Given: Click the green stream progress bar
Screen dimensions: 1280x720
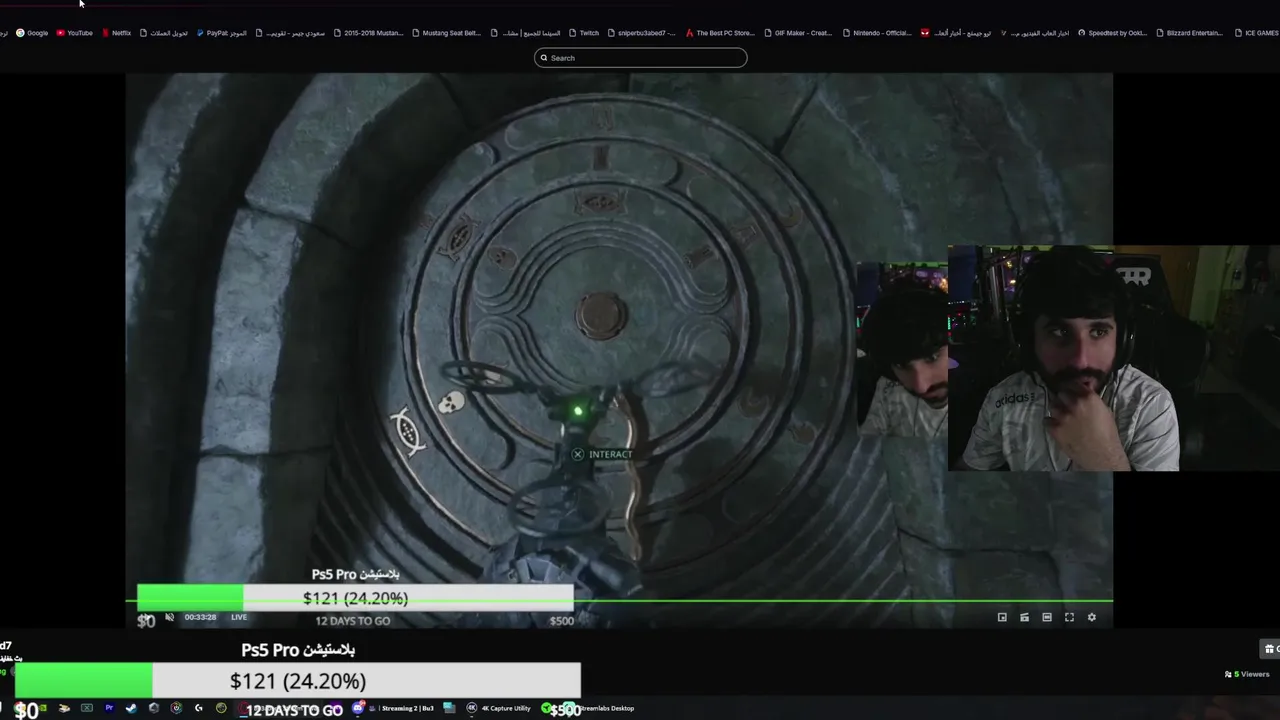Looking at the screenshot, I should [x=619, y=602].
